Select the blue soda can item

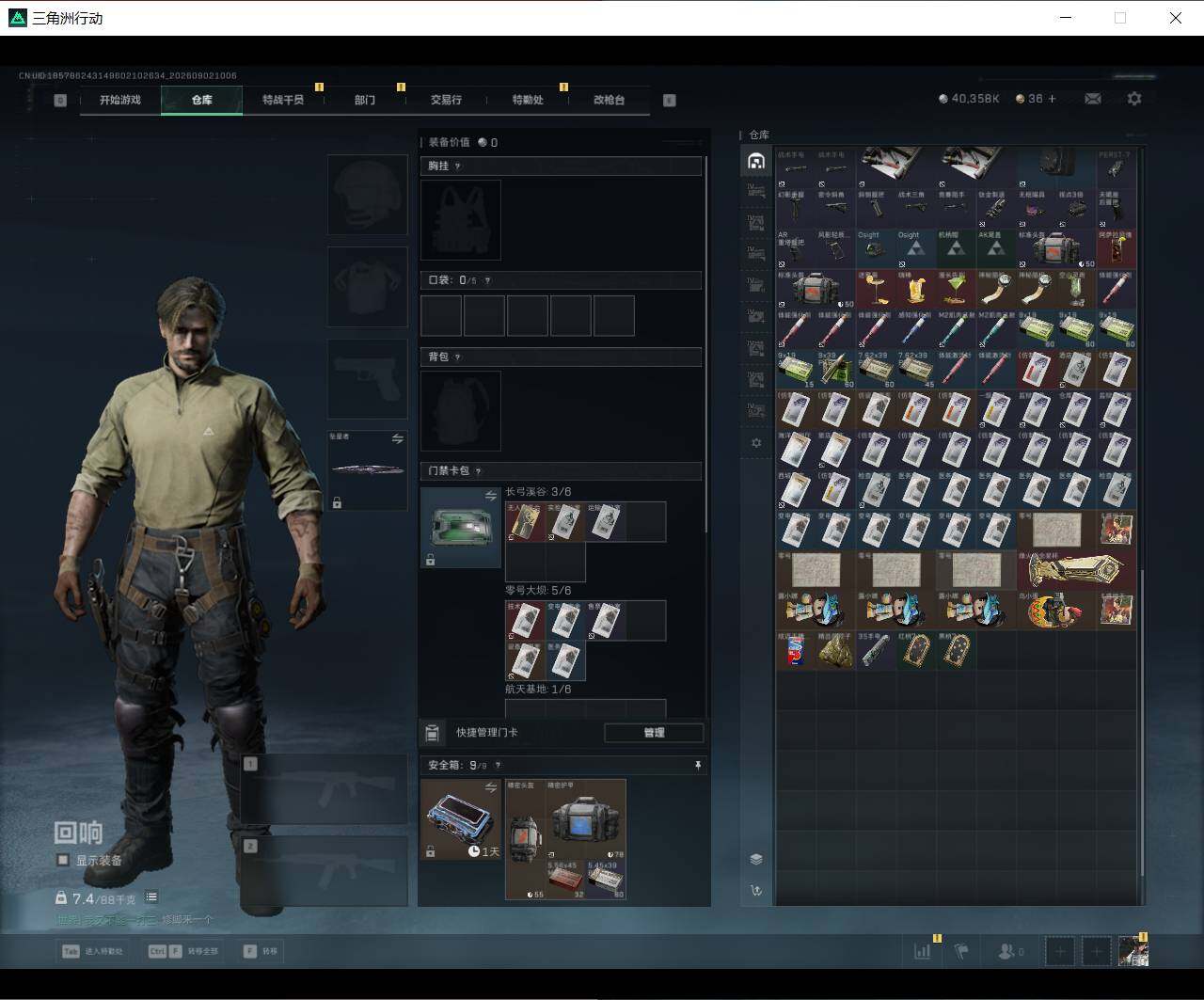(796, 650)
